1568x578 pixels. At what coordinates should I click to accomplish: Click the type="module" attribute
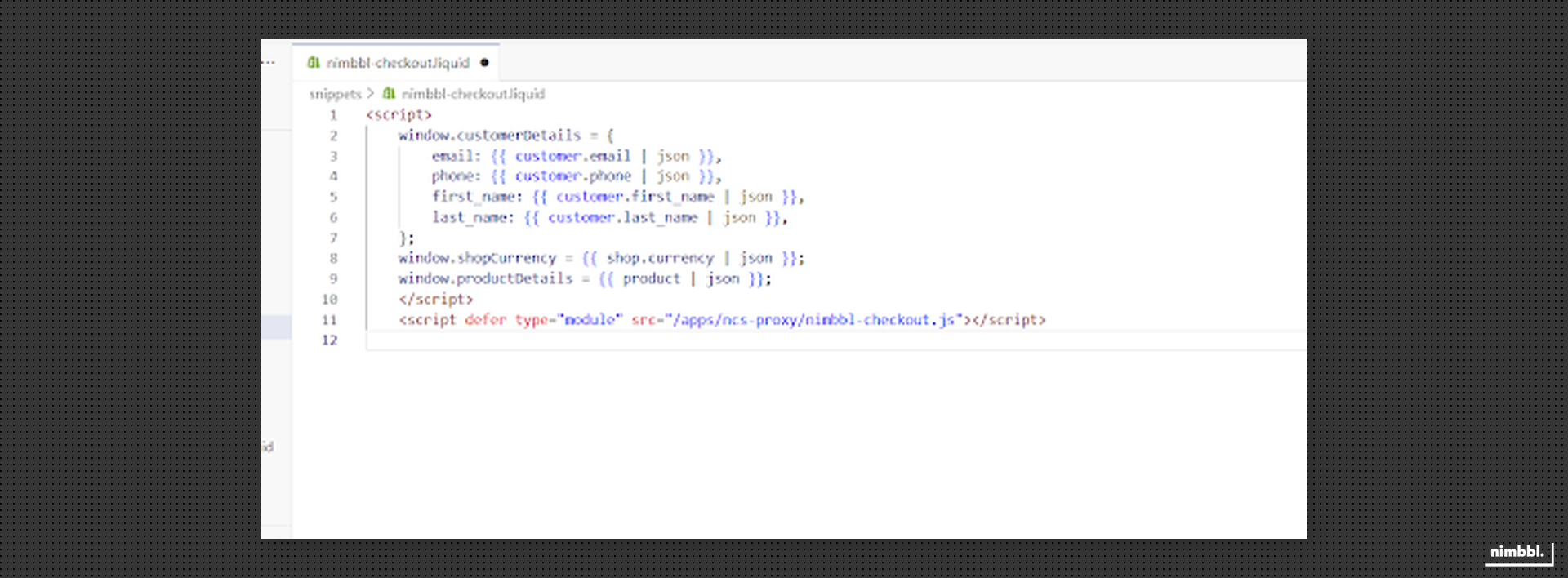[568, 320]
